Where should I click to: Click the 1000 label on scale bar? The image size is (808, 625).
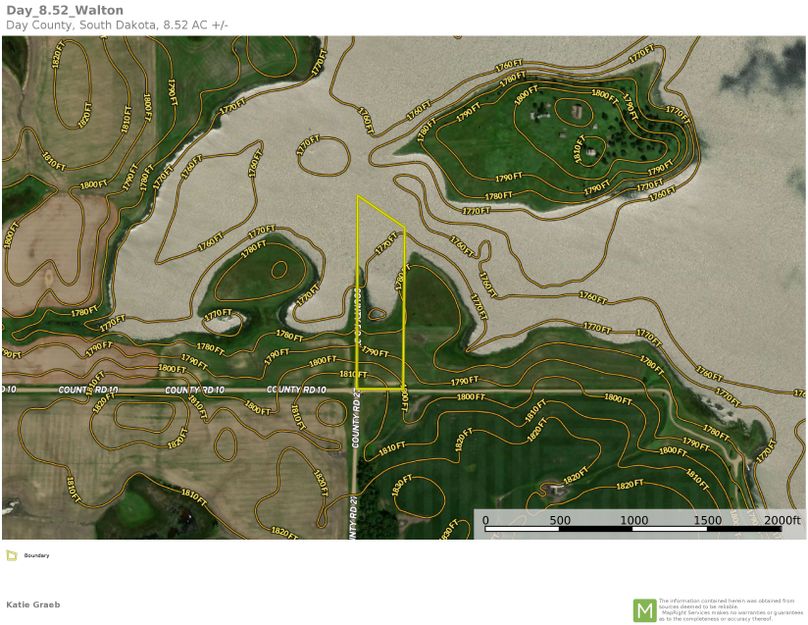tap(634, 520)
